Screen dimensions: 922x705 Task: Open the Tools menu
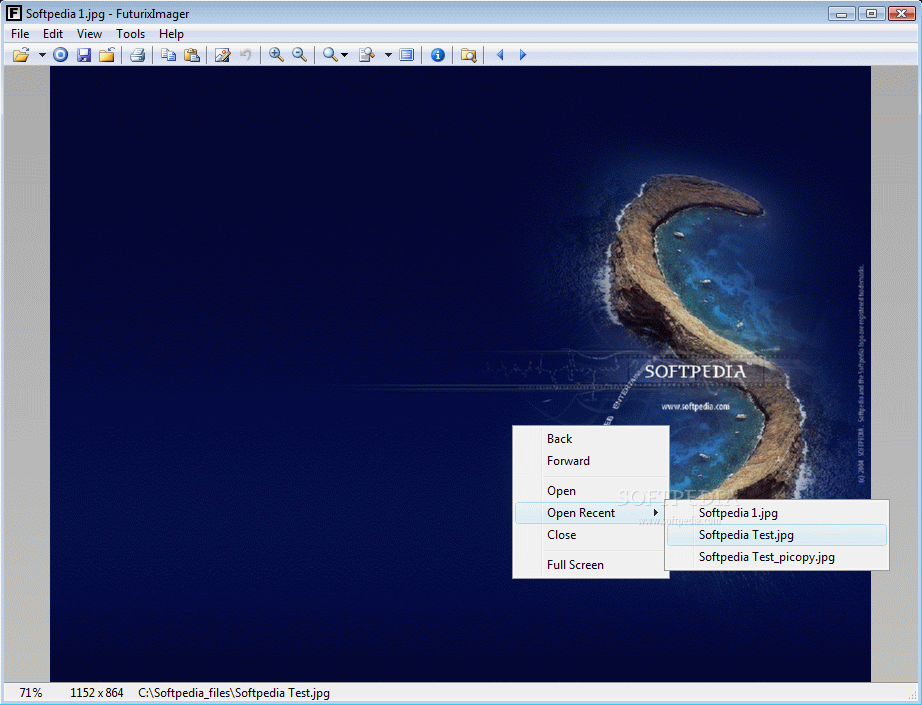pos(131,34)
